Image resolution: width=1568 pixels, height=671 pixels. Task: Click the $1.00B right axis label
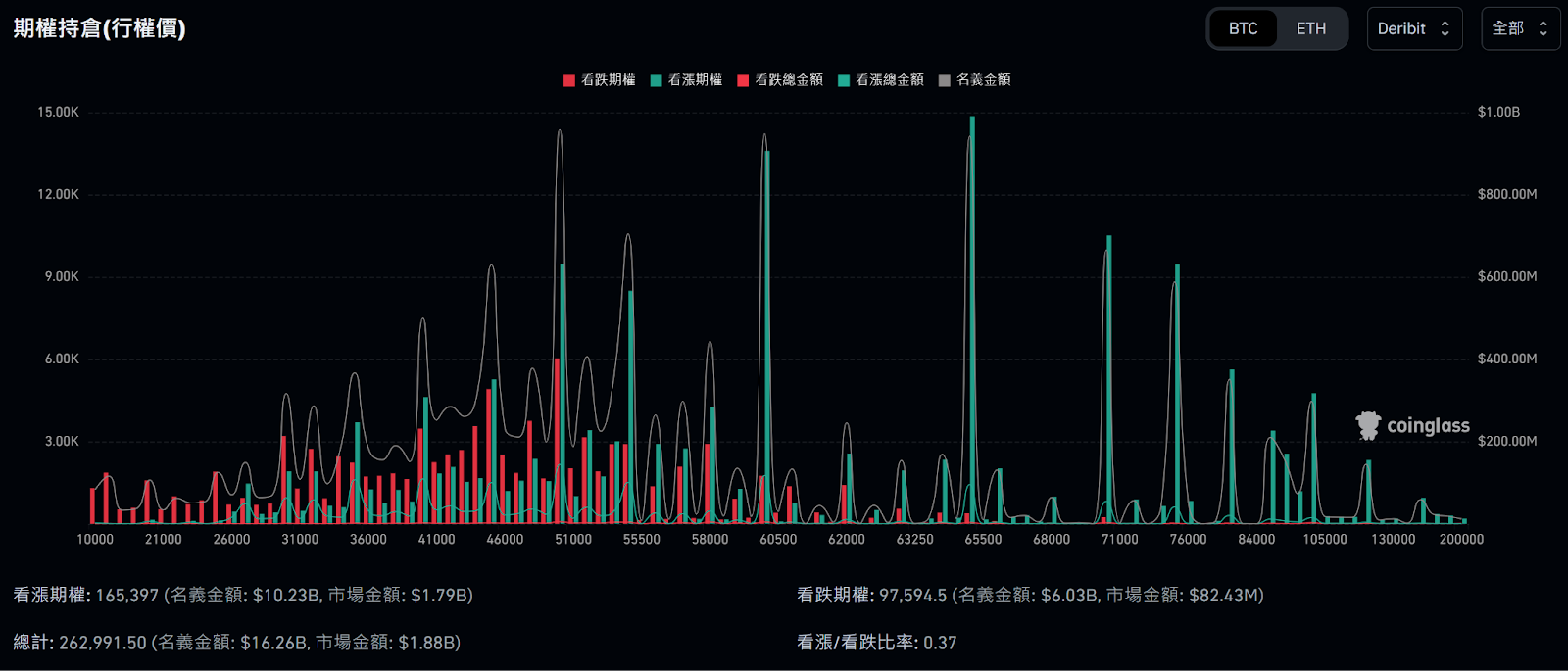point(1498,112)
